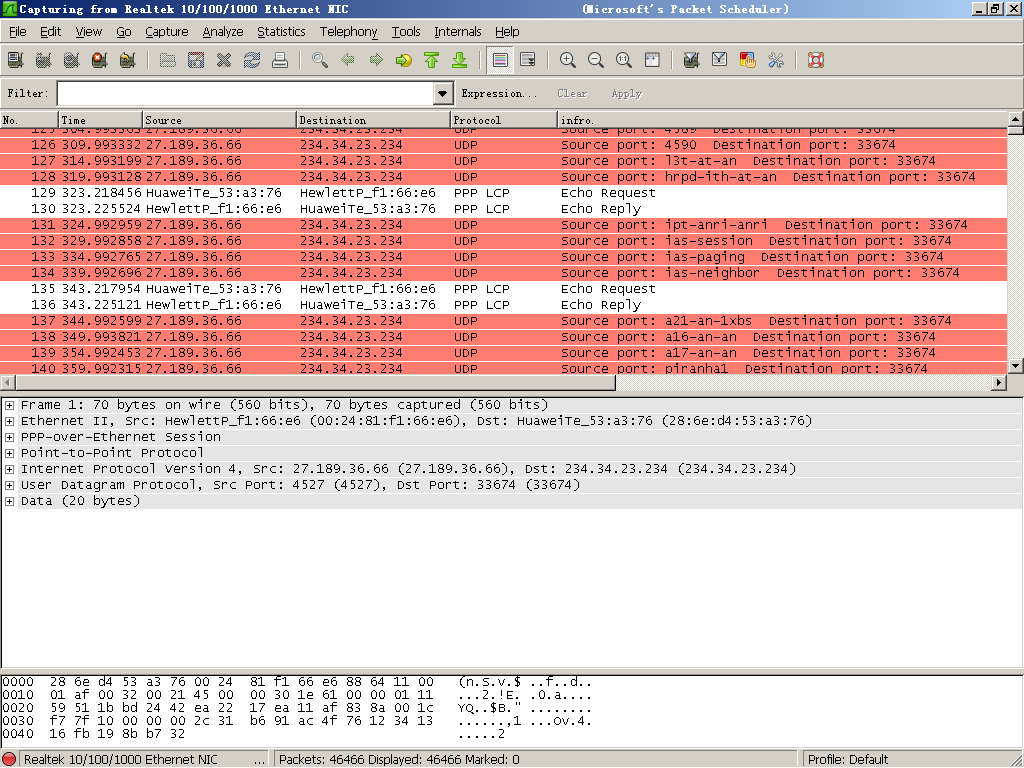Sort by the Source column header

point(219,120)
